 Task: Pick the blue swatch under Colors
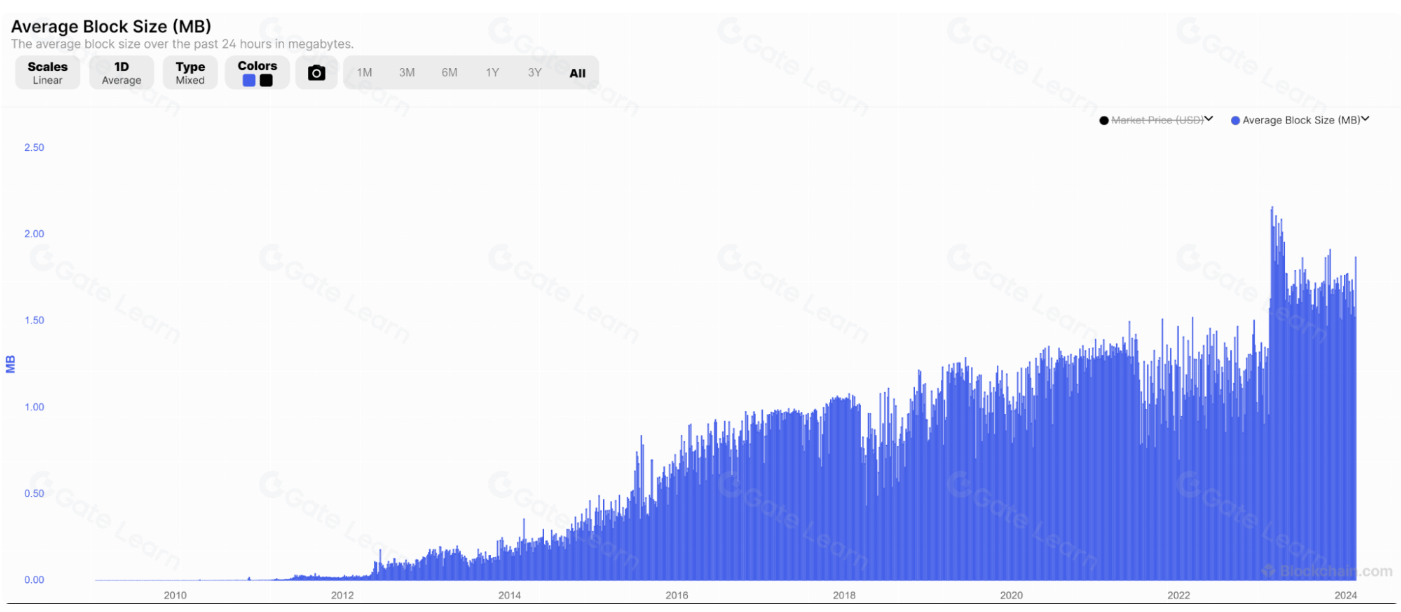[249, 81]
